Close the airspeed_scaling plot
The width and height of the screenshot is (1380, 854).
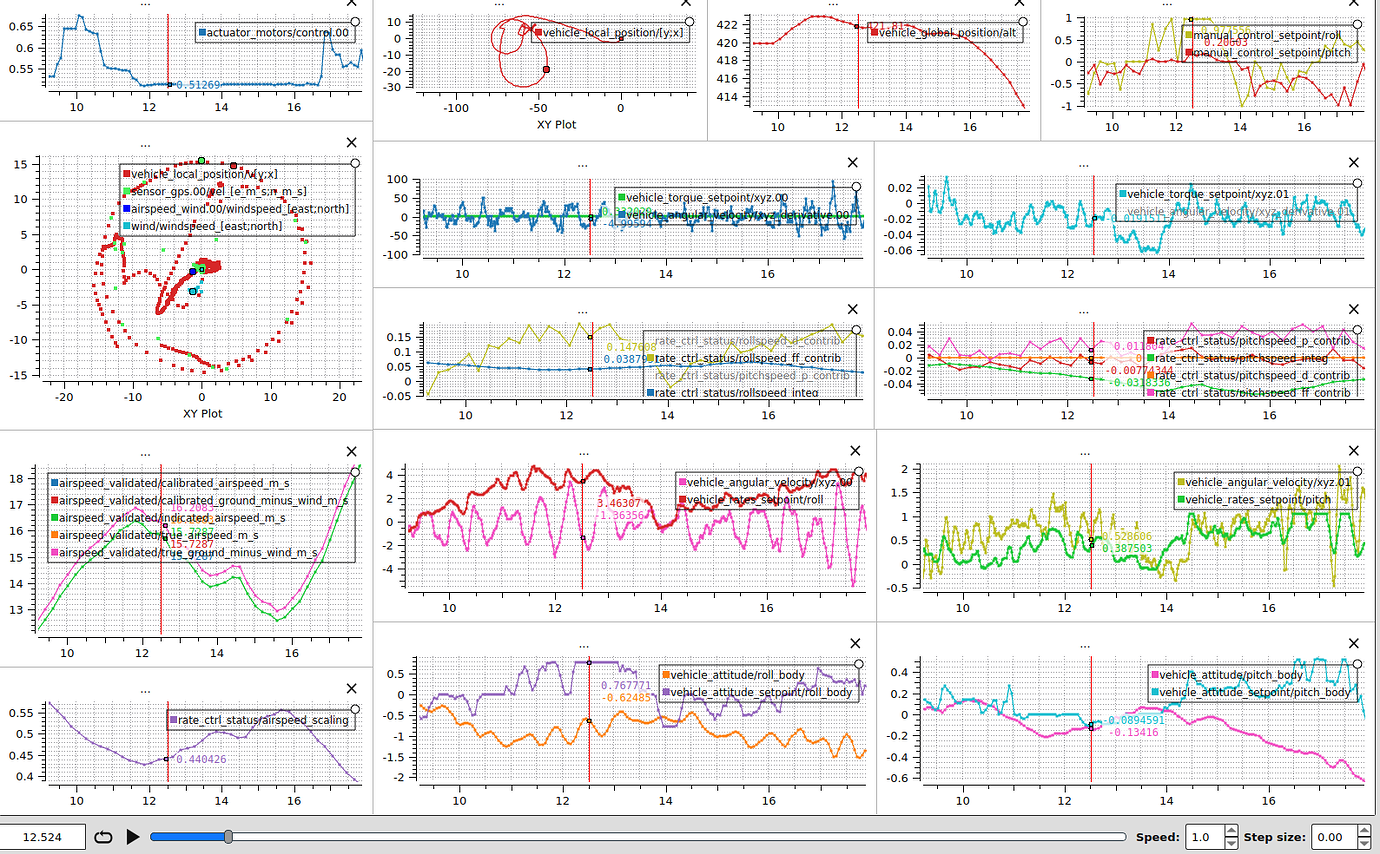[352, 688]
